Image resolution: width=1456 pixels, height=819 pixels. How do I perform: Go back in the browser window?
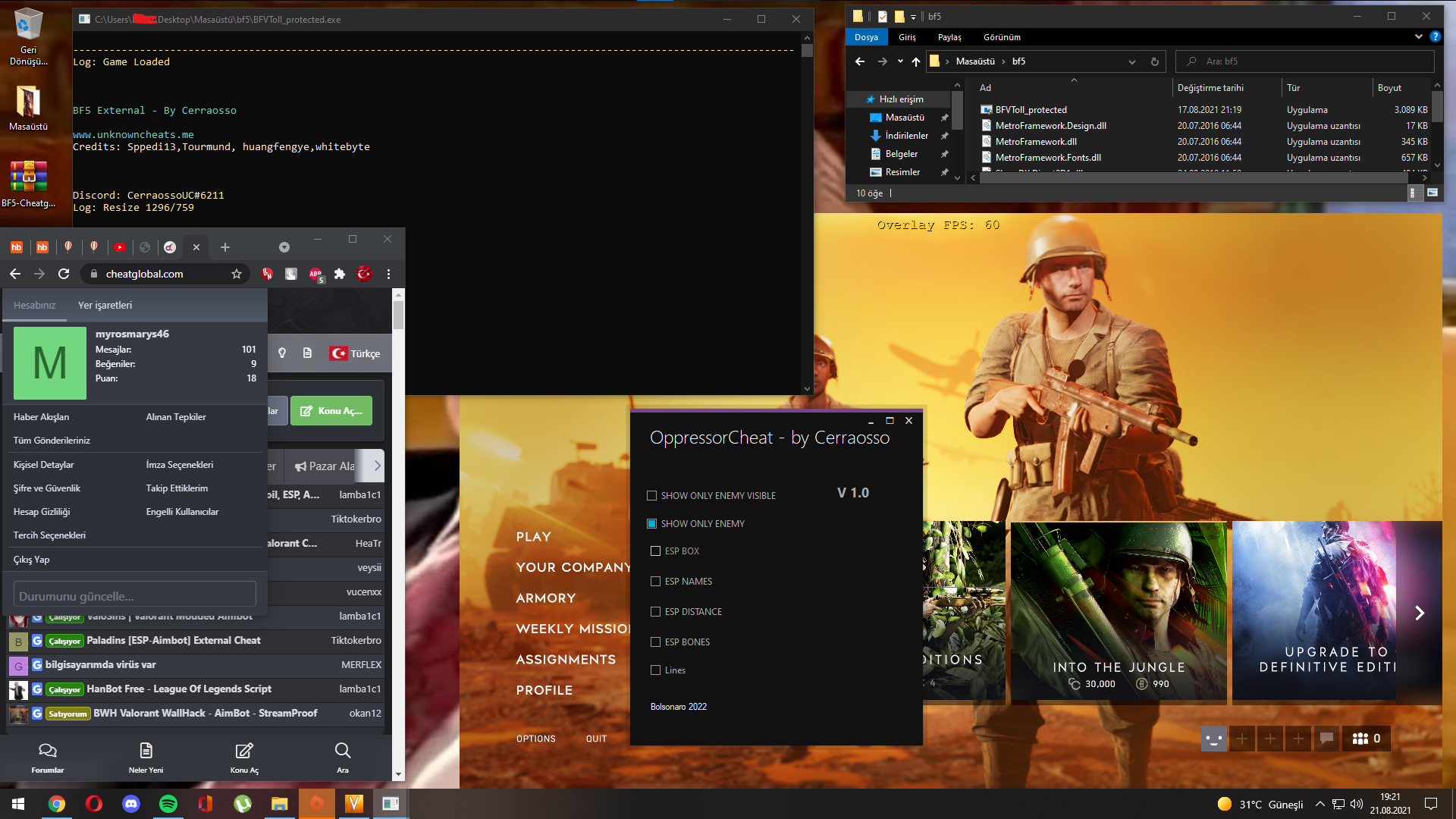point(15,274)
